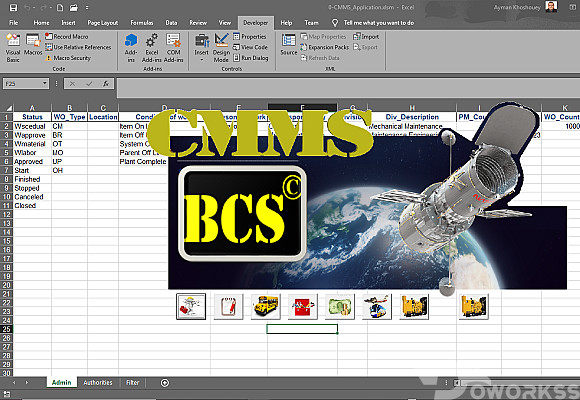This screenshot has height=400, width=580.
Task: Toggle Design Mode
Action: tap(221, 47)
